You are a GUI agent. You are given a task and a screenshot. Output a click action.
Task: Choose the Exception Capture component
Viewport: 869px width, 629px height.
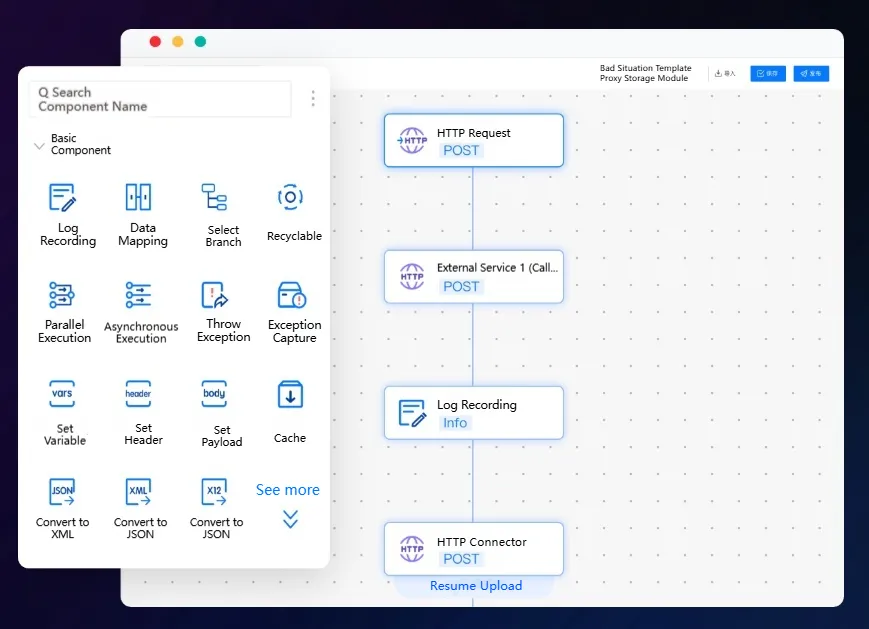point(294,313)
